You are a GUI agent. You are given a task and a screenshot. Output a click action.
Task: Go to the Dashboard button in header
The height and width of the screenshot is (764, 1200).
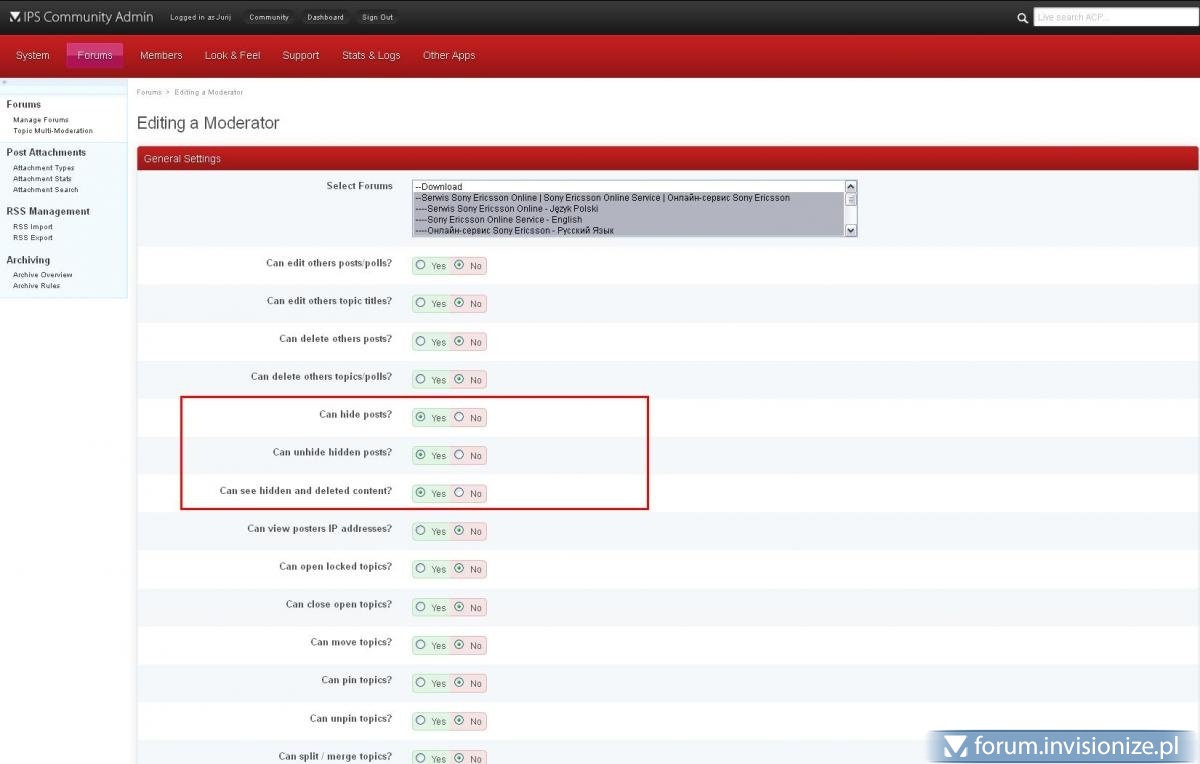coord(325,18)
